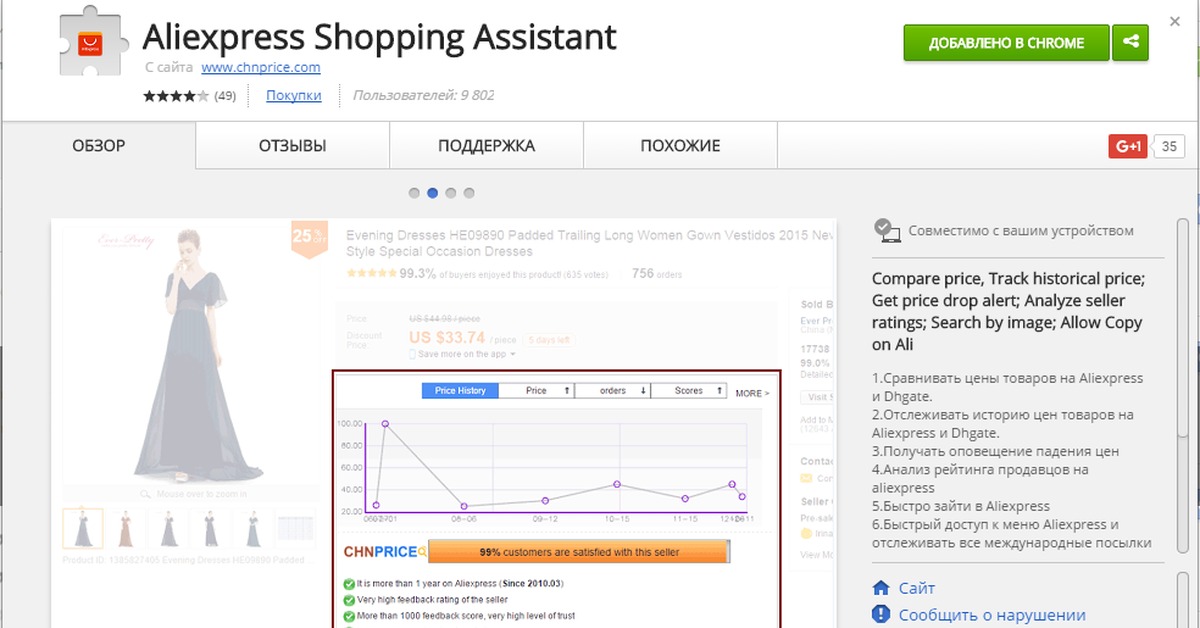Click the device compatibility checkmark icon
This screenshot has width=1200, height=628.
point(885,230)
